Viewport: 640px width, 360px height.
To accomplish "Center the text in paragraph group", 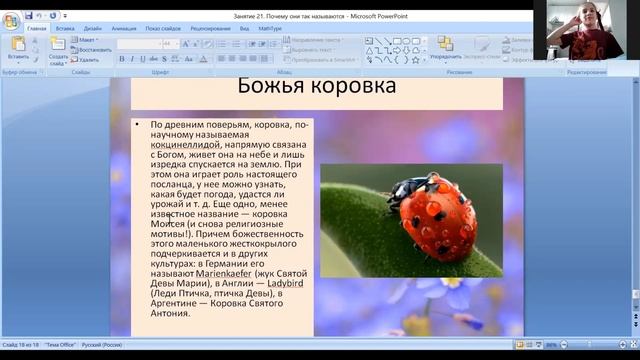I will [x=232, y=59].
